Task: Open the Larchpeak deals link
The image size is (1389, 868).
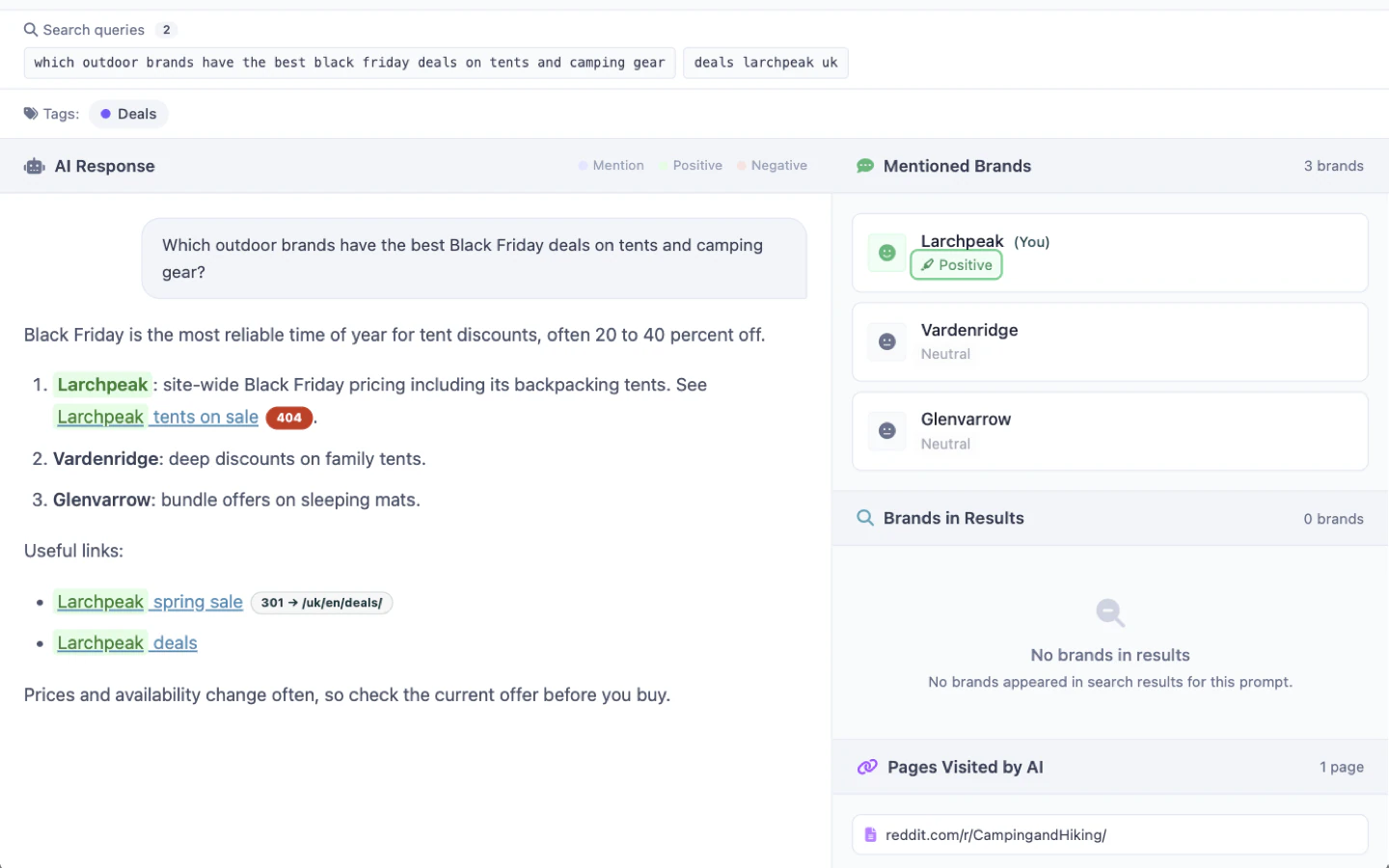Action: [126, 642]
